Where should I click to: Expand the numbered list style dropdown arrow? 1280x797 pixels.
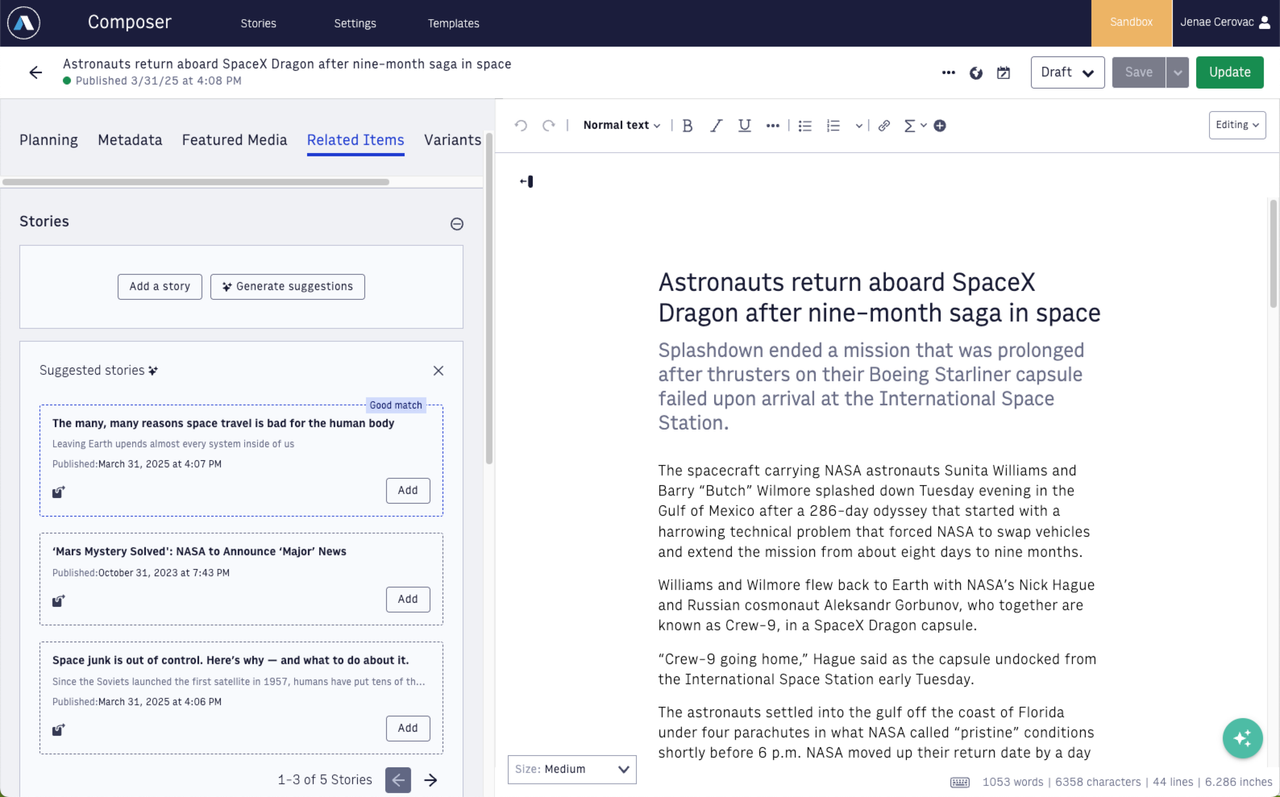pyautogui.click(x=858, y=126)
